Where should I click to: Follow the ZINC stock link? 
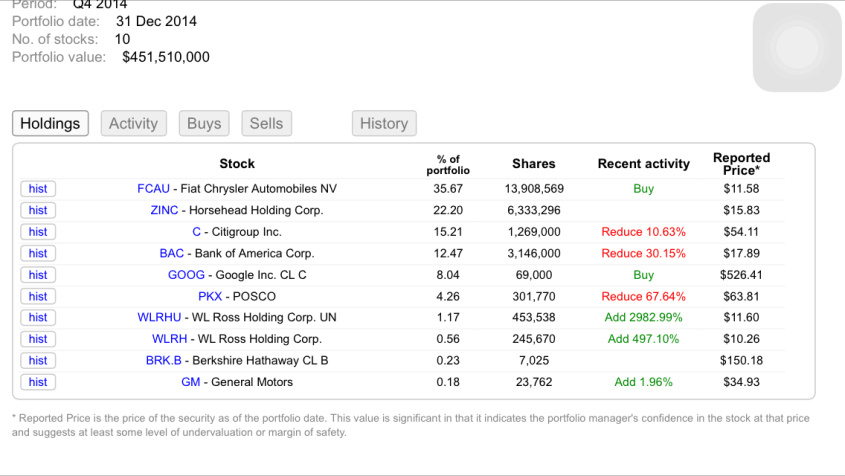click(164, 210)
